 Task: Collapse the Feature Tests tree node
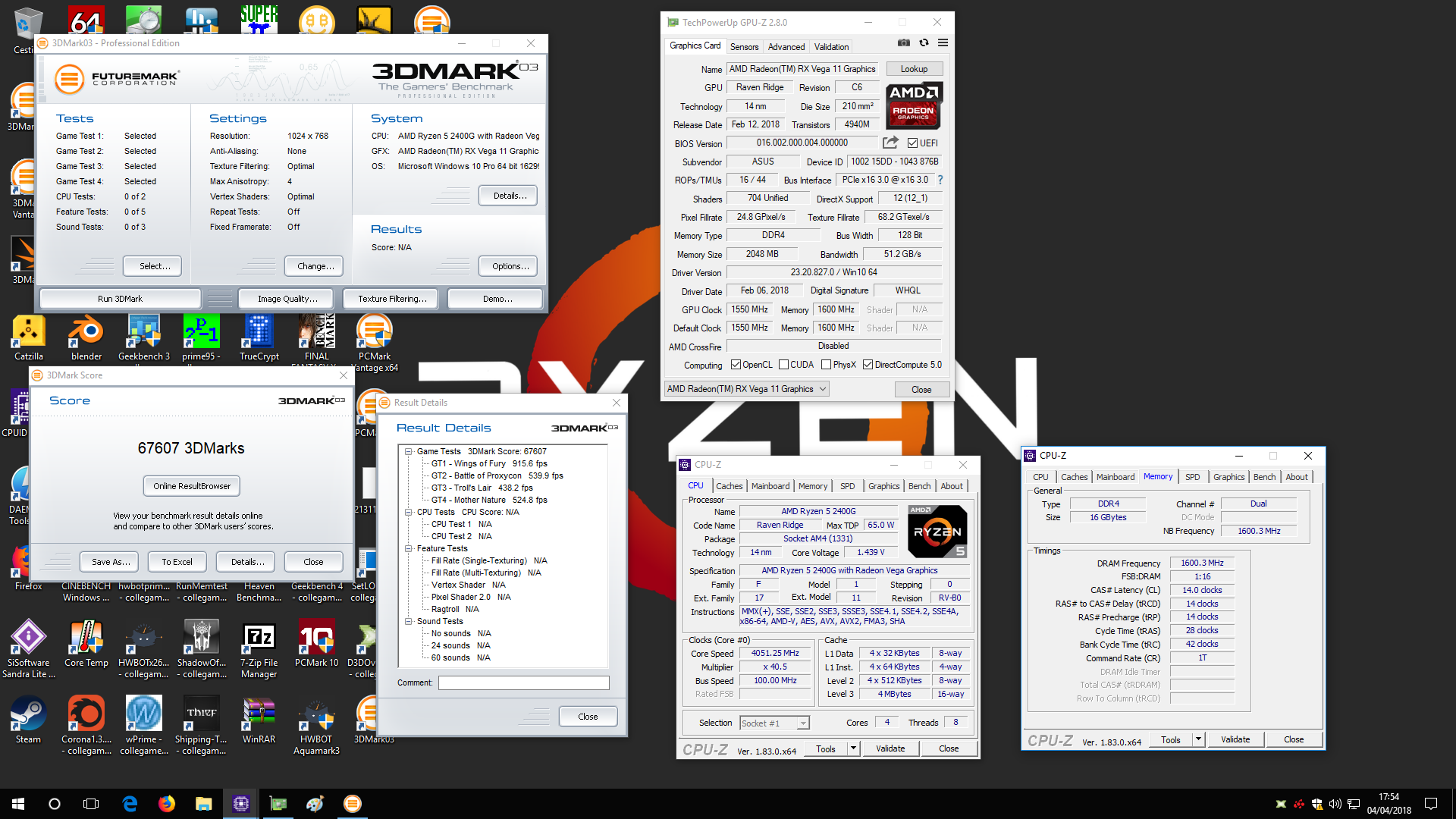coord(408,549)
